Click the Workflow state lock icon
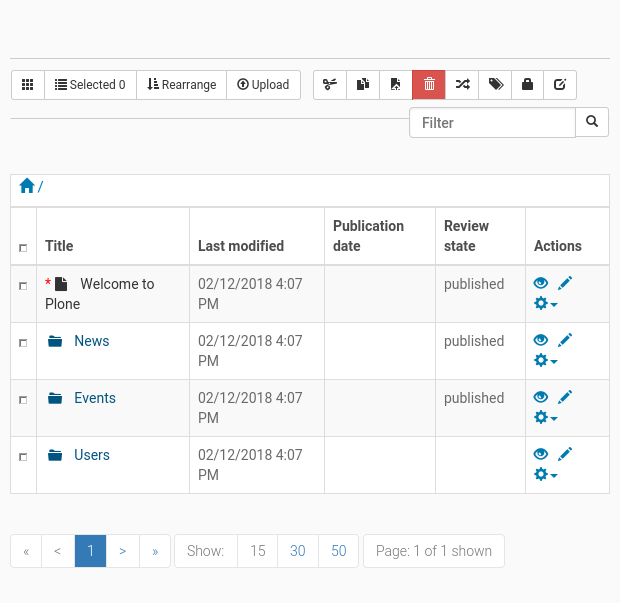This screenshot has height=603, width=620. 527,85
